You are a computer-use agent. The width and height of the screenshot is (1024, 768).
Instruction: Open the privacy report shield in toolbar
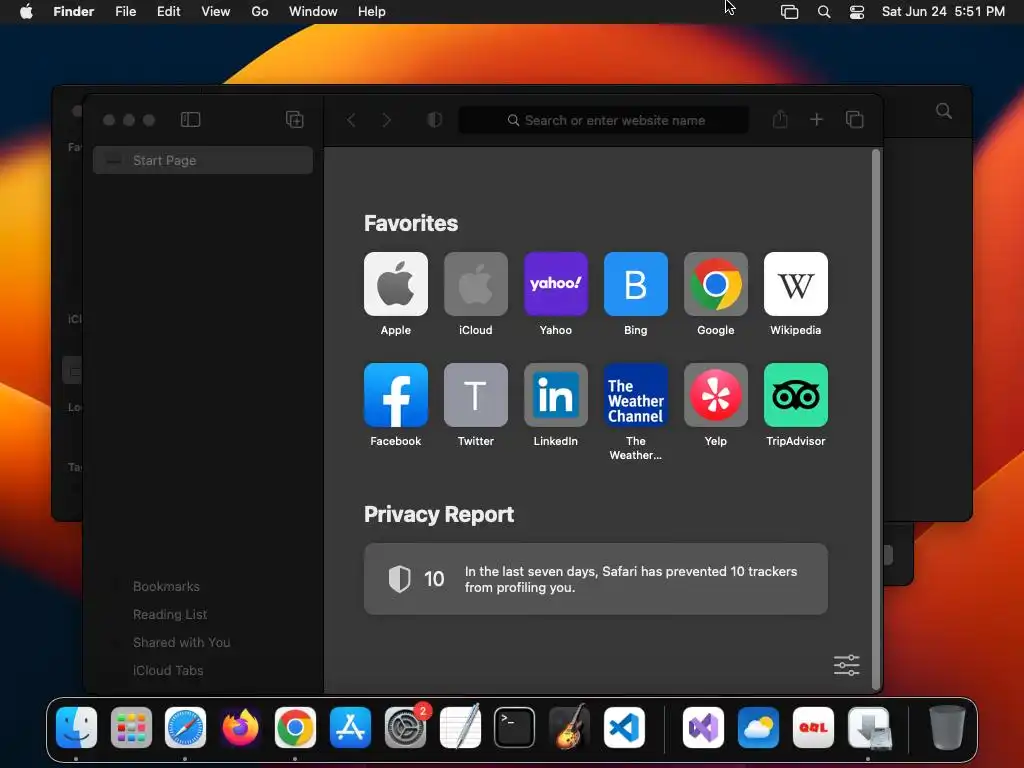click(434, 120)
